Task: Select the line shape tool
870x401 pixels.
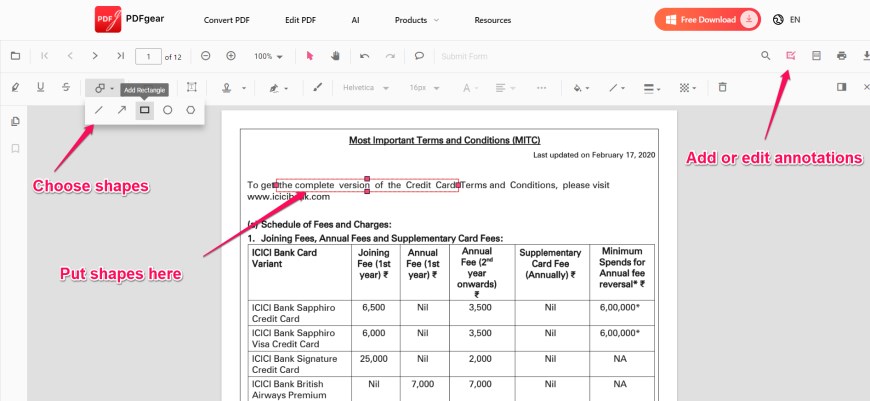Action: click(98, 110)
